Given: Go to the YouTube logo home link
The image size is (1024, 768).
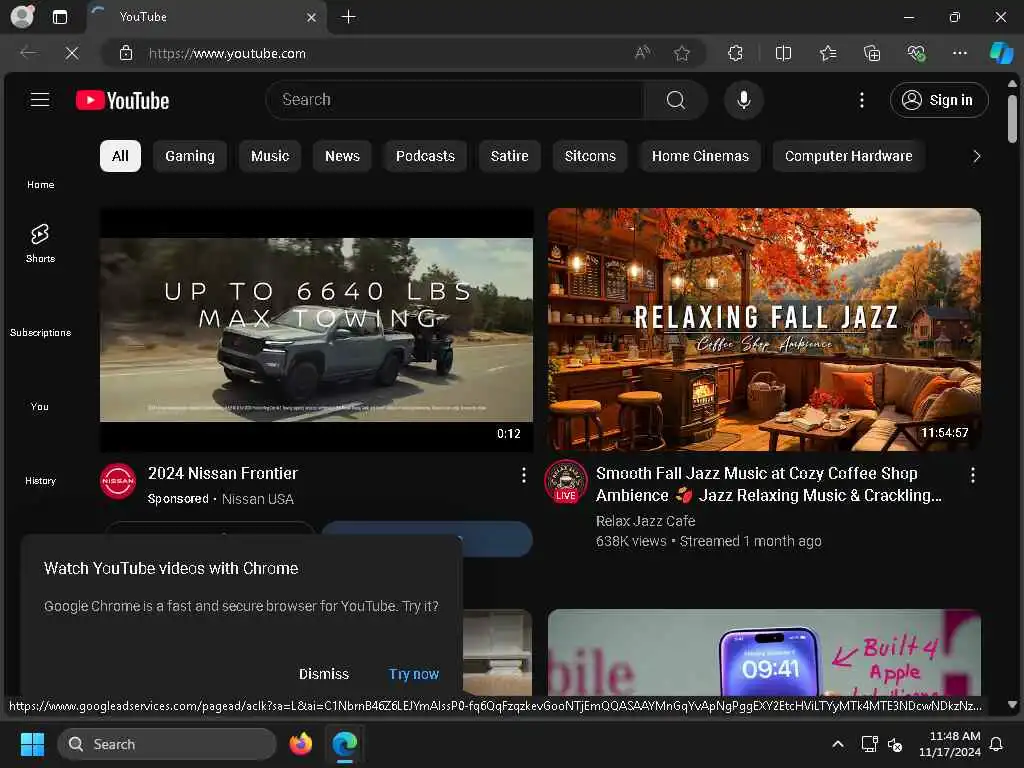Looking at the screenshot, I should point(122,101).
